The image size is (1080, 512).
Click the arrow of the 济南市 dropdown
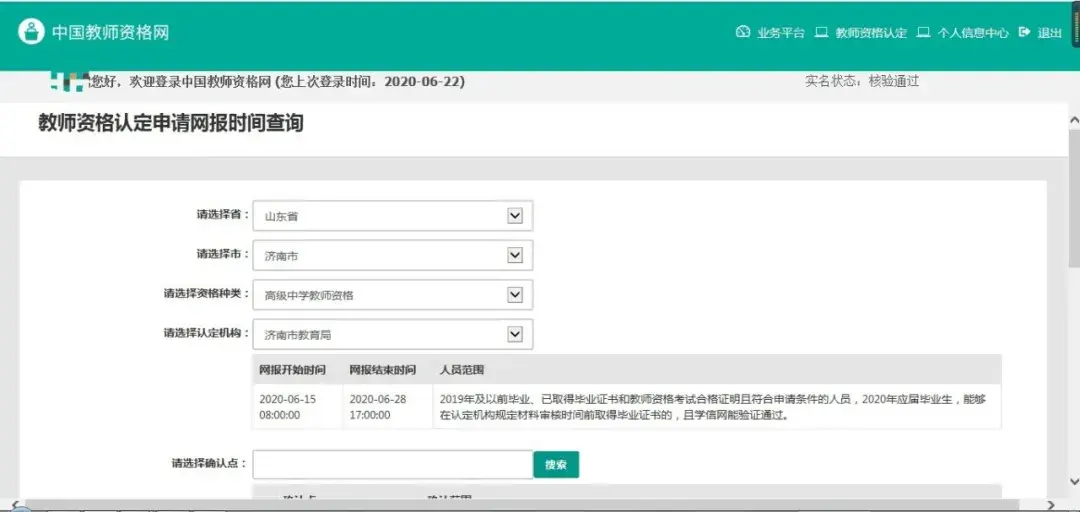click(515, 255)
